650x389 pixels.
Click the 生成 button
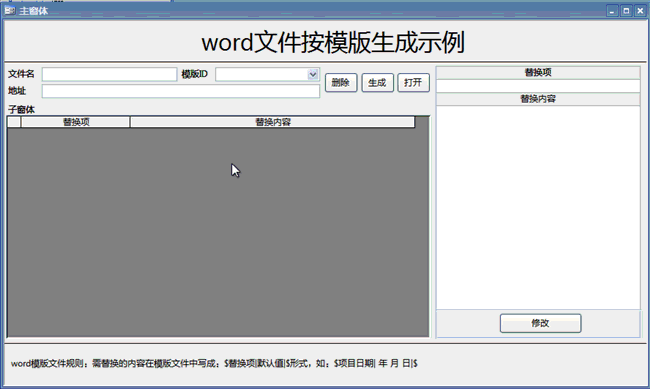(x=377, y=83)
